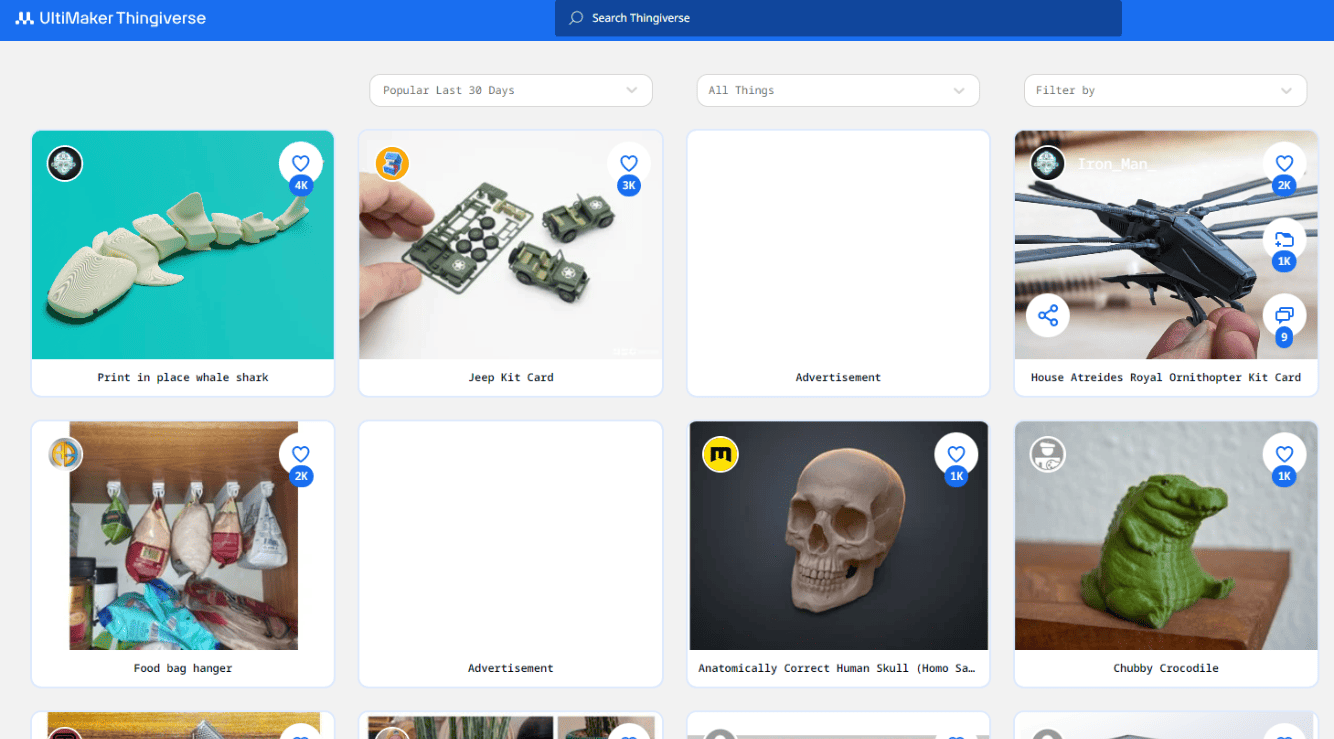Click the 1K collections badge on Ornithopter card

tap(1284, 262)
